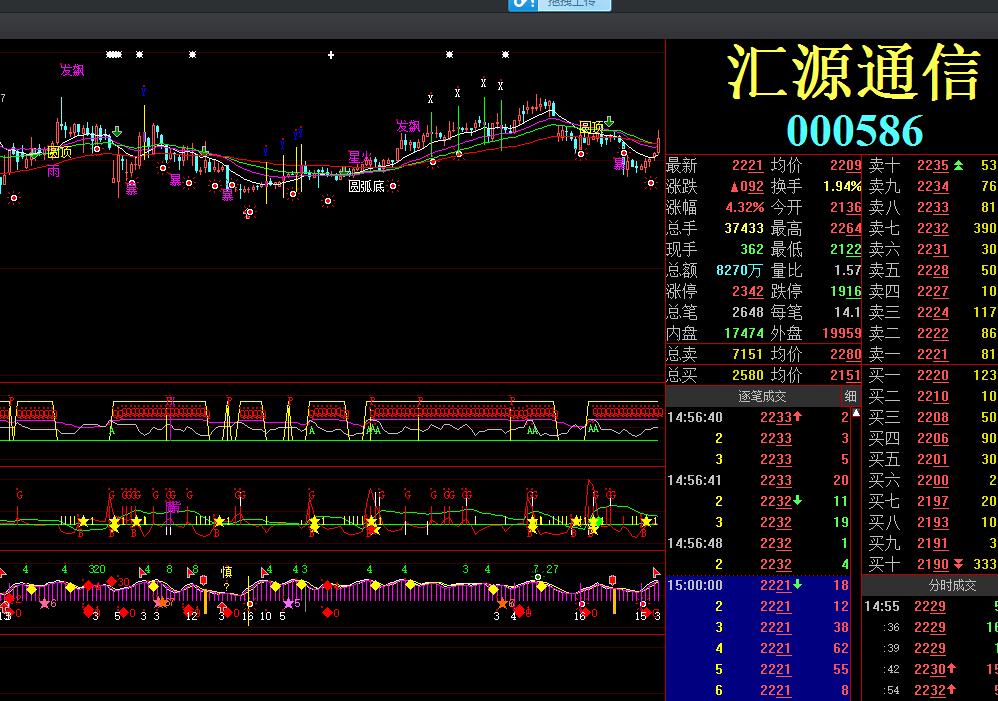Click the 买十 bid price 2190

click(x=932, y=564)
